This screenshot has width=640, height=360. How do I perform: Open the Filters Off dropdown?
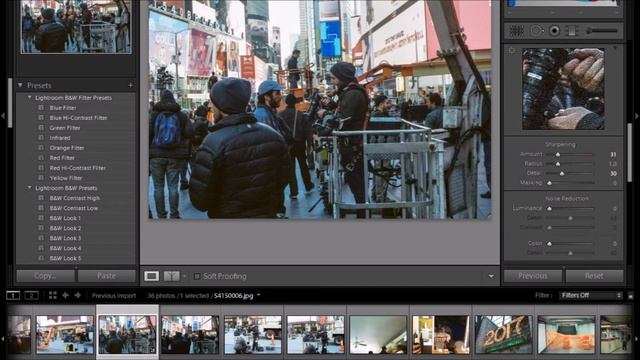pos(591,296)
